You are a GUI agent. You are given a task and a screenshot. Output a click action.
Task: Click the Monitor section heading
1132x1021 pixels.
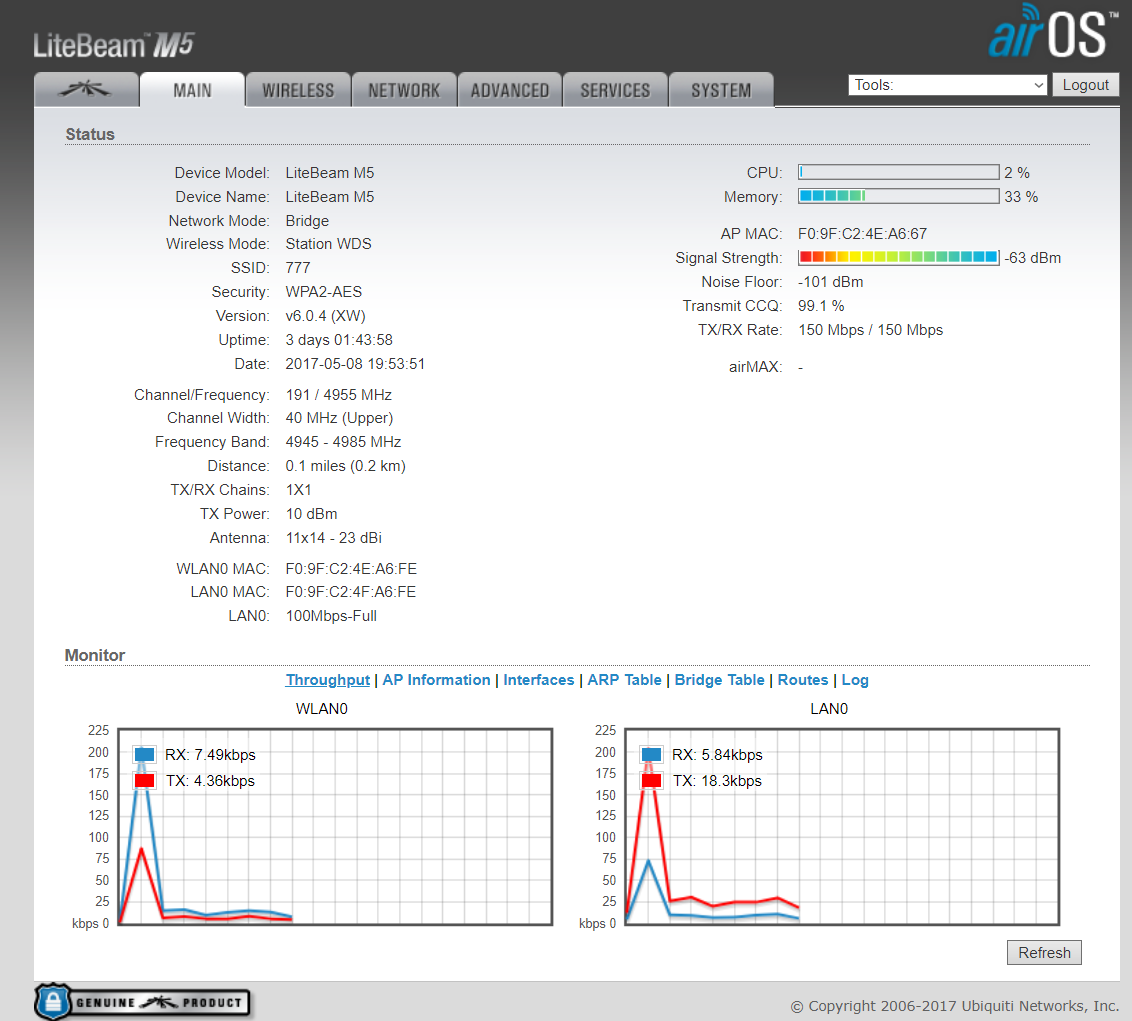point(95,655)
